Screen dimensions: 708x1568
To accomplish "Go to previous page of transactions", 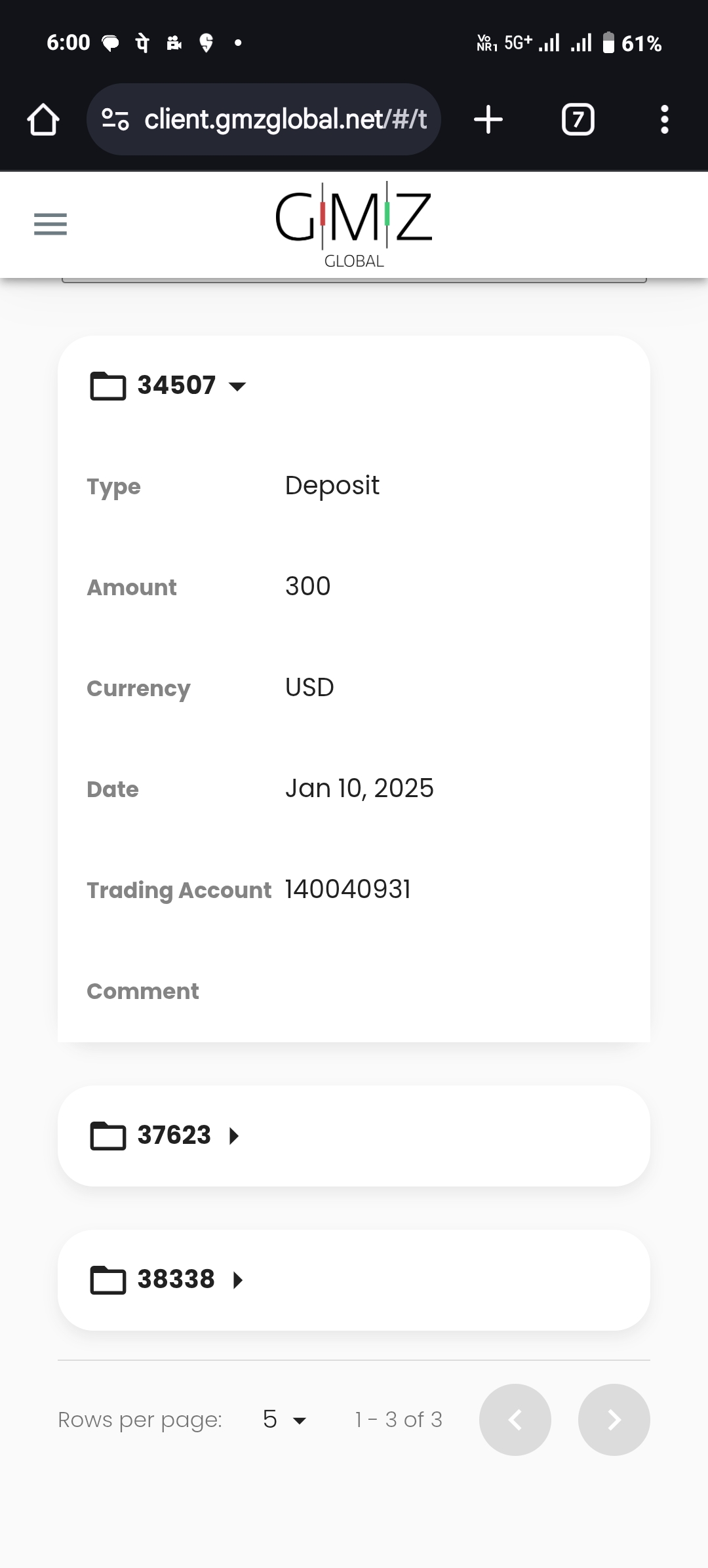I will (515, 1420).
